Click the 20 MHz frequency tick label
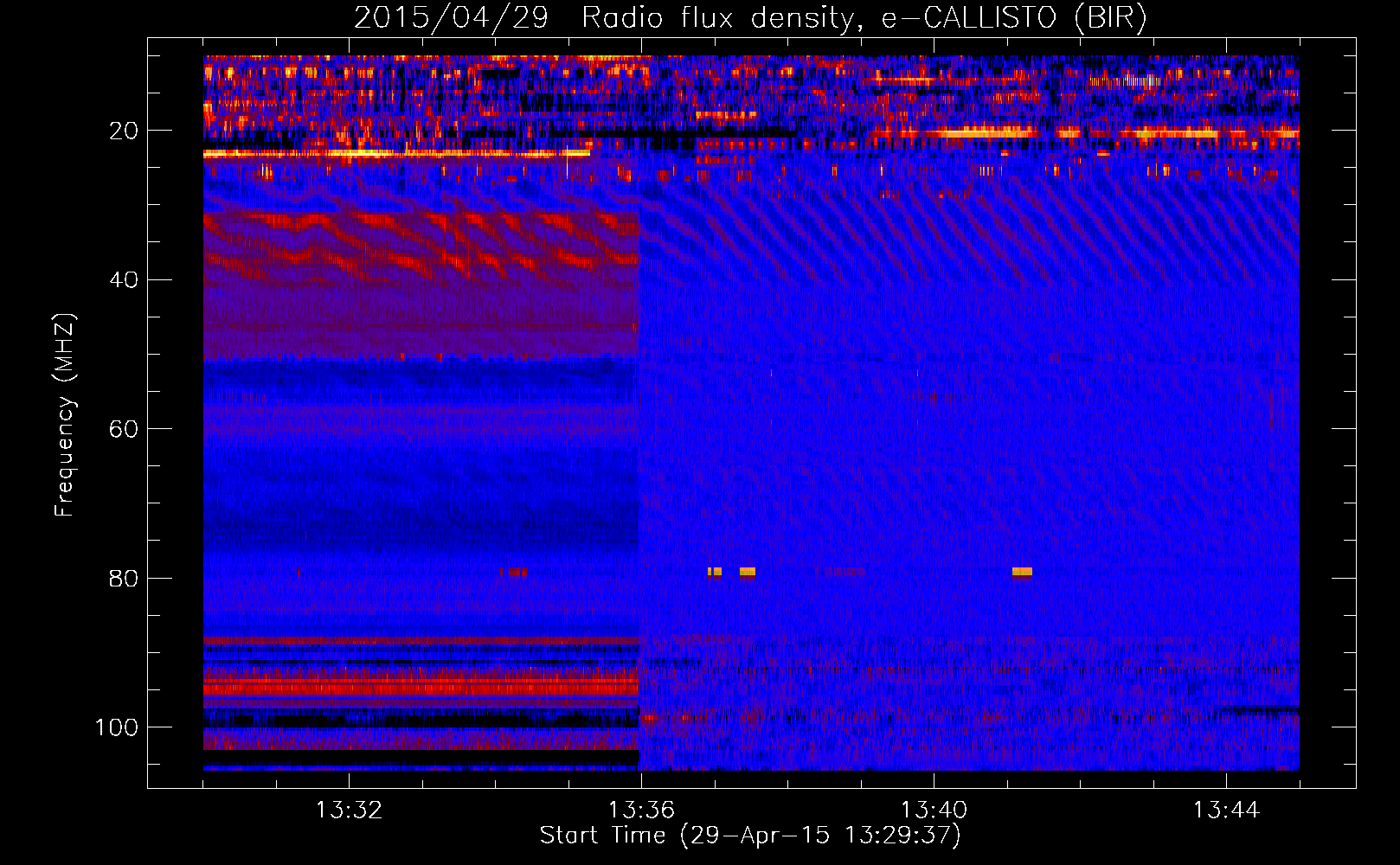Screen dimensions: 1400x865 coord(124,131)
